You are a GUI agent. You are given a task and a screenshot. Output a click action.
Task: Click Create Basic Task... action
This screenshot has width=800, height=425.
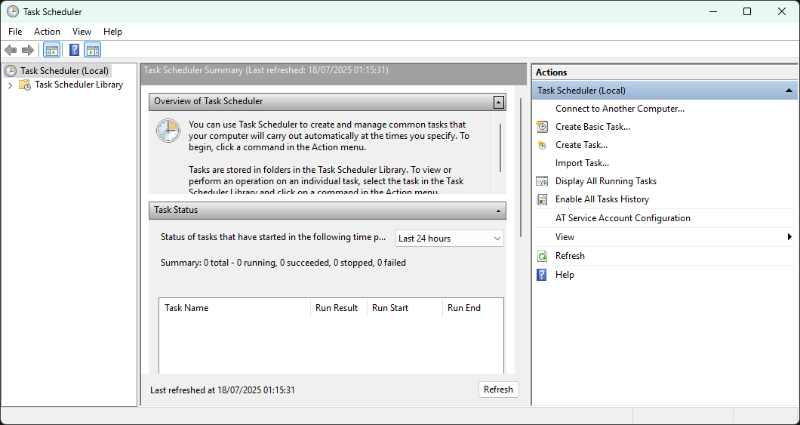[593, 127]
